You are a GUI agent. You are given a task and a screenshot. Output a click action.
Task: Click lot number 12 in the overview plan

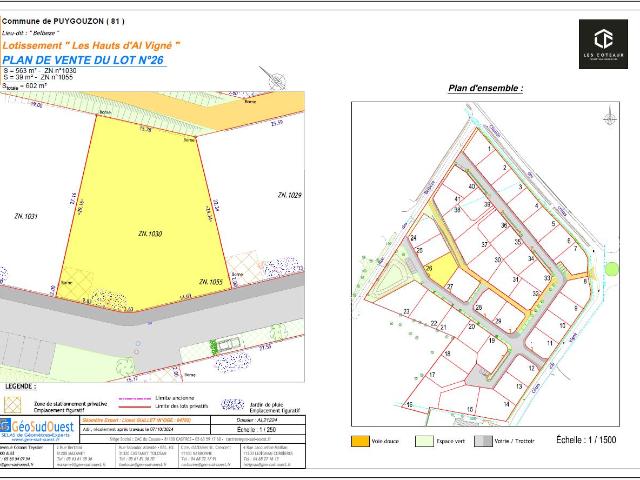point(531,368)
